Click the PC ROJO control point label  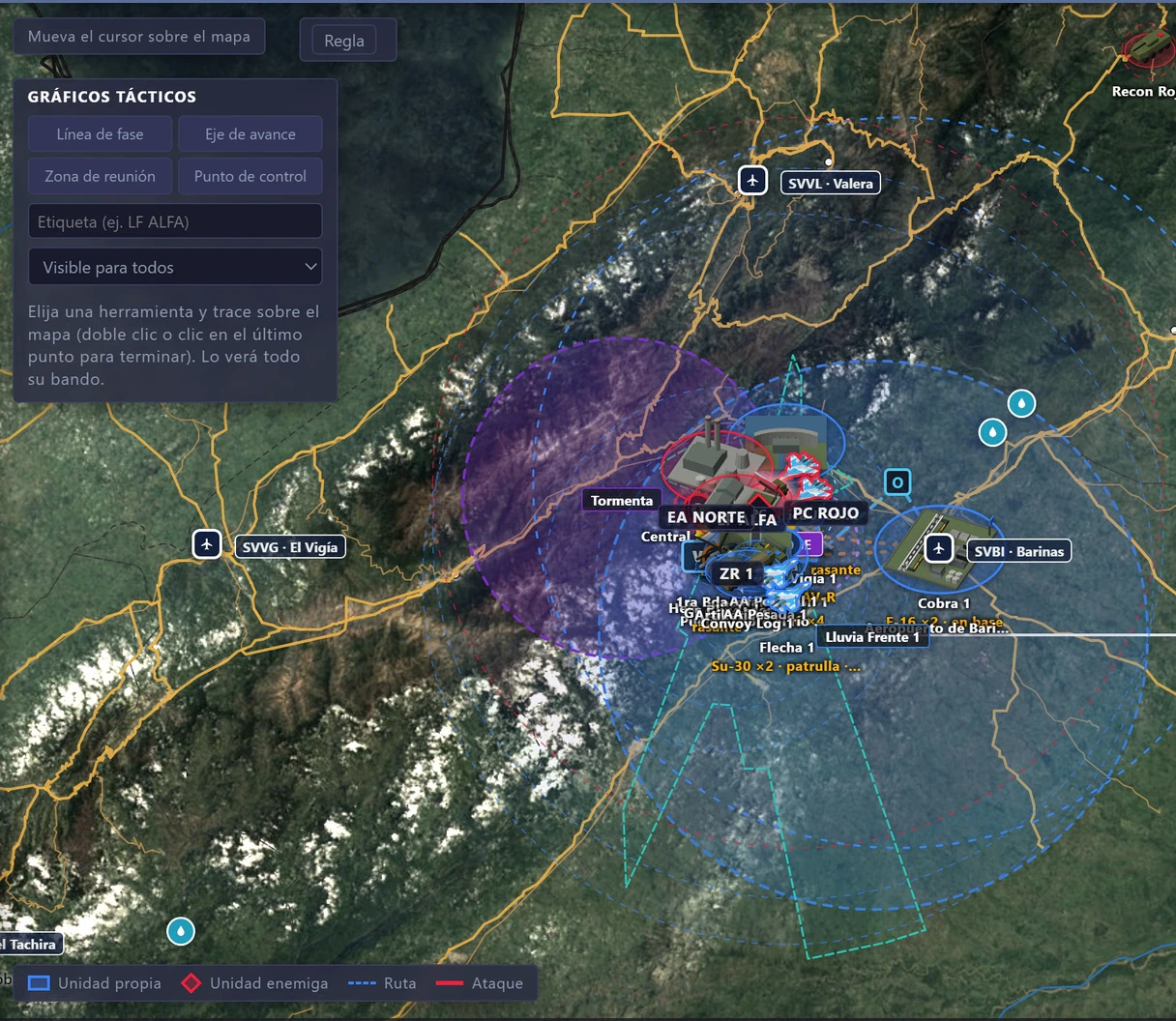tap(826, 512)
